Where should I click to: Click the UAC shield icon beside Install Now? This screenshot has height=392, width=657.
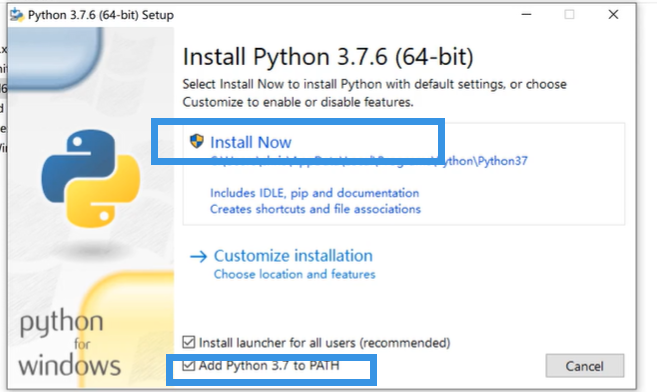[x=197, y=141]
